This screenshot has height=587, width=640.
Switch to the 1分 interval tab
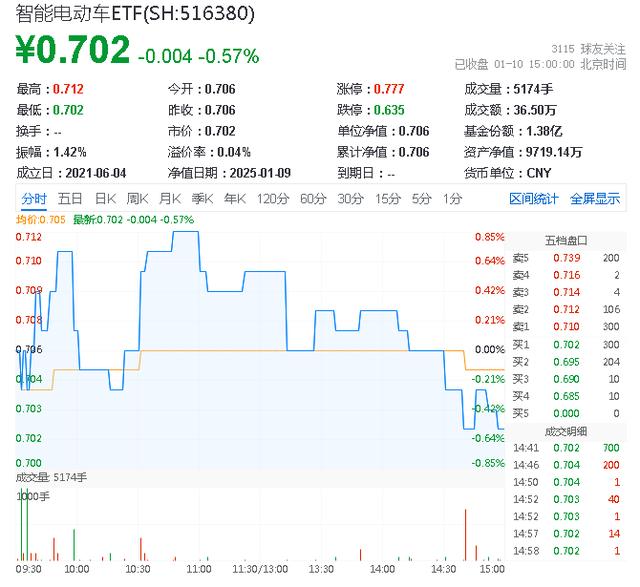452,198
